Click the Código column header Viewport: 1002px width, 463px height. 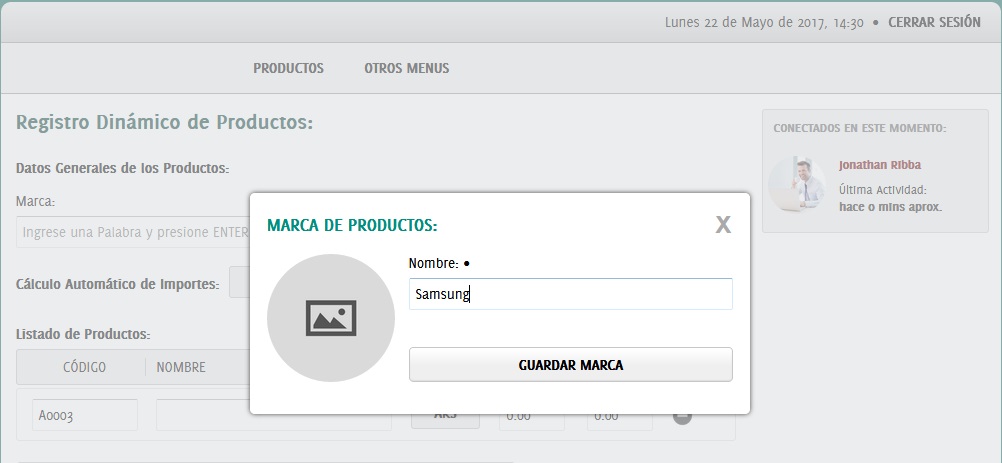(84, 367)
